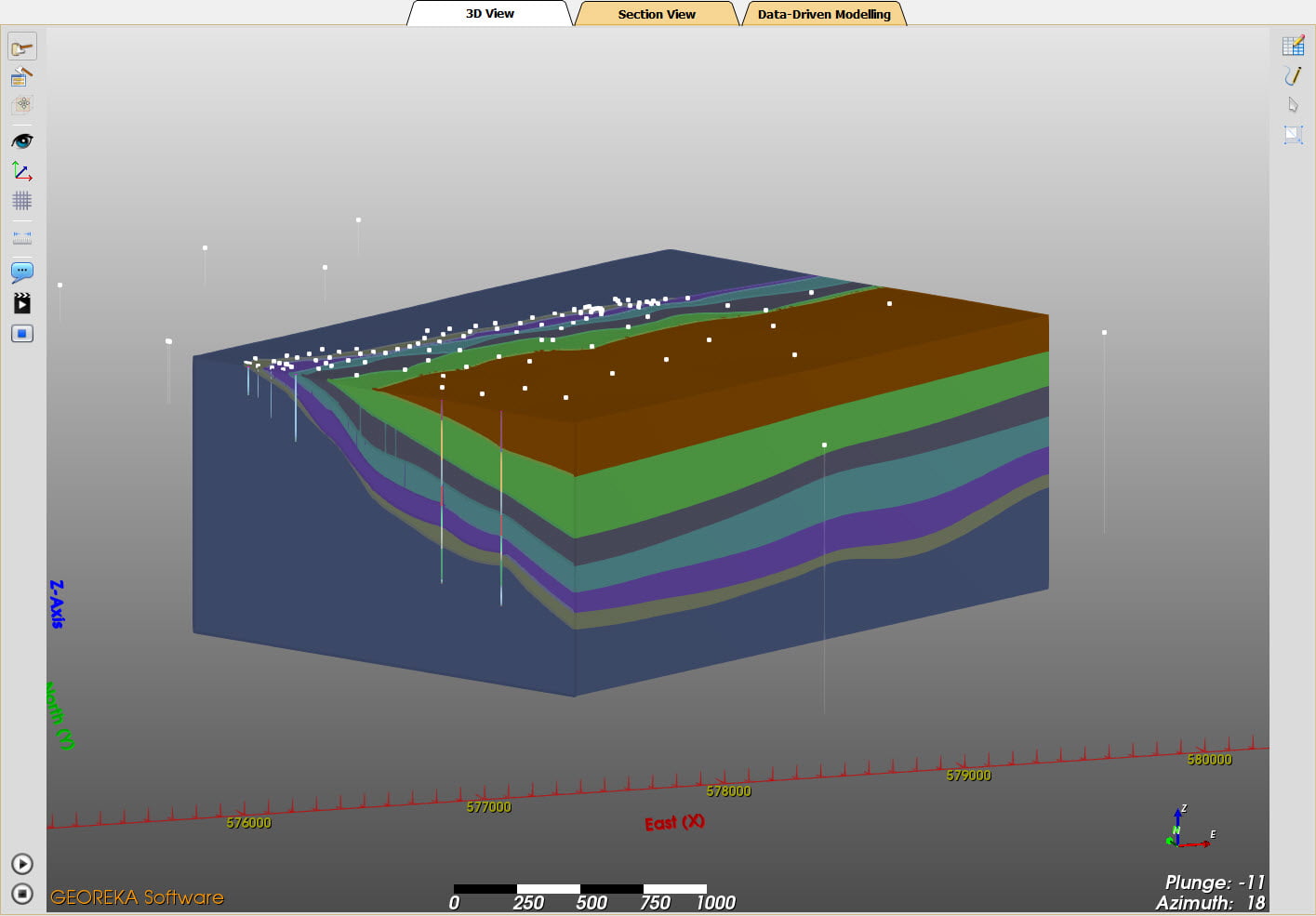Switch to the Section View tab
1316x916 pixels.
657,14
